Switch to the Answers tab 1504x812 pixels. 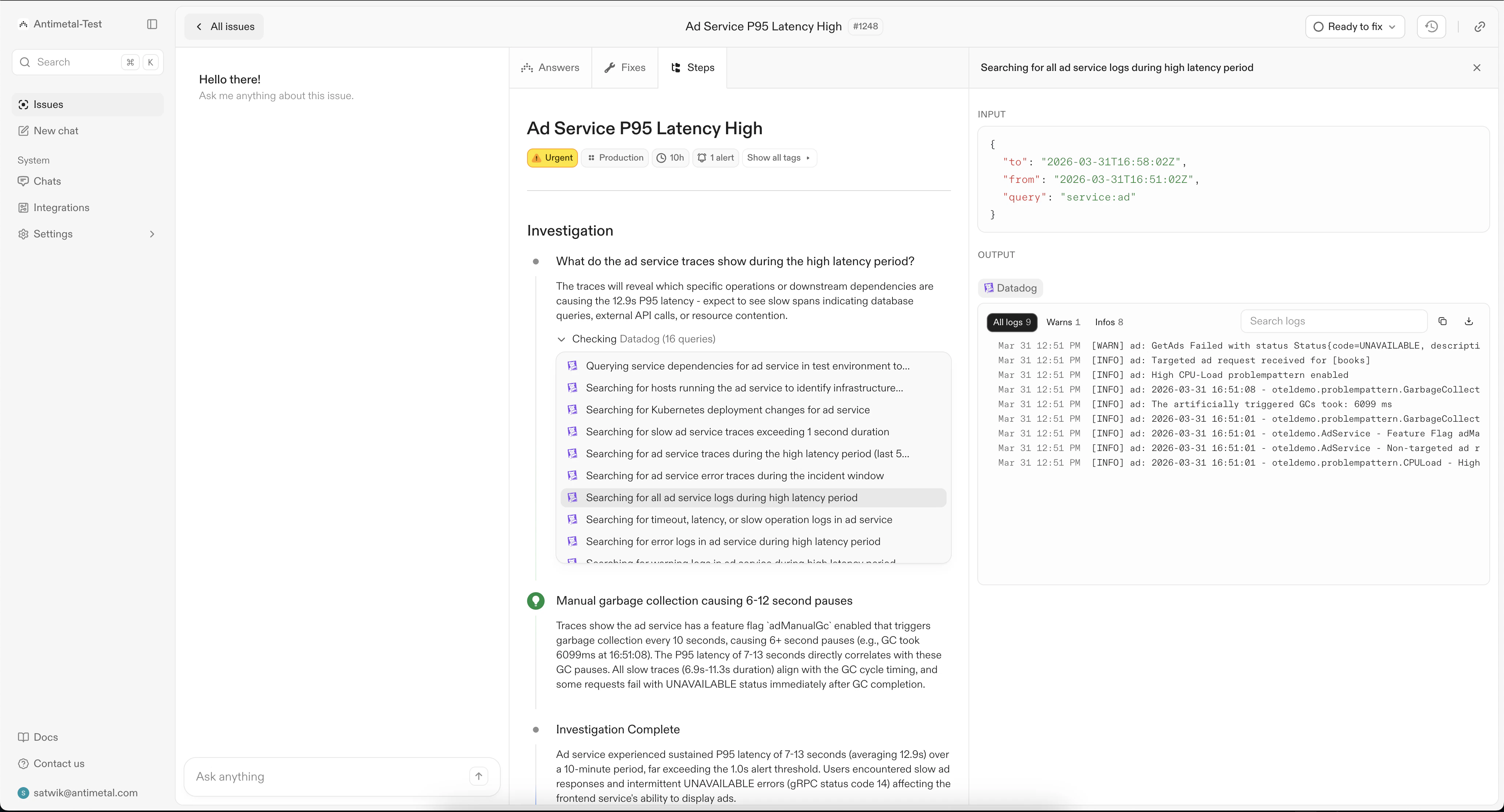coord(550,68)
